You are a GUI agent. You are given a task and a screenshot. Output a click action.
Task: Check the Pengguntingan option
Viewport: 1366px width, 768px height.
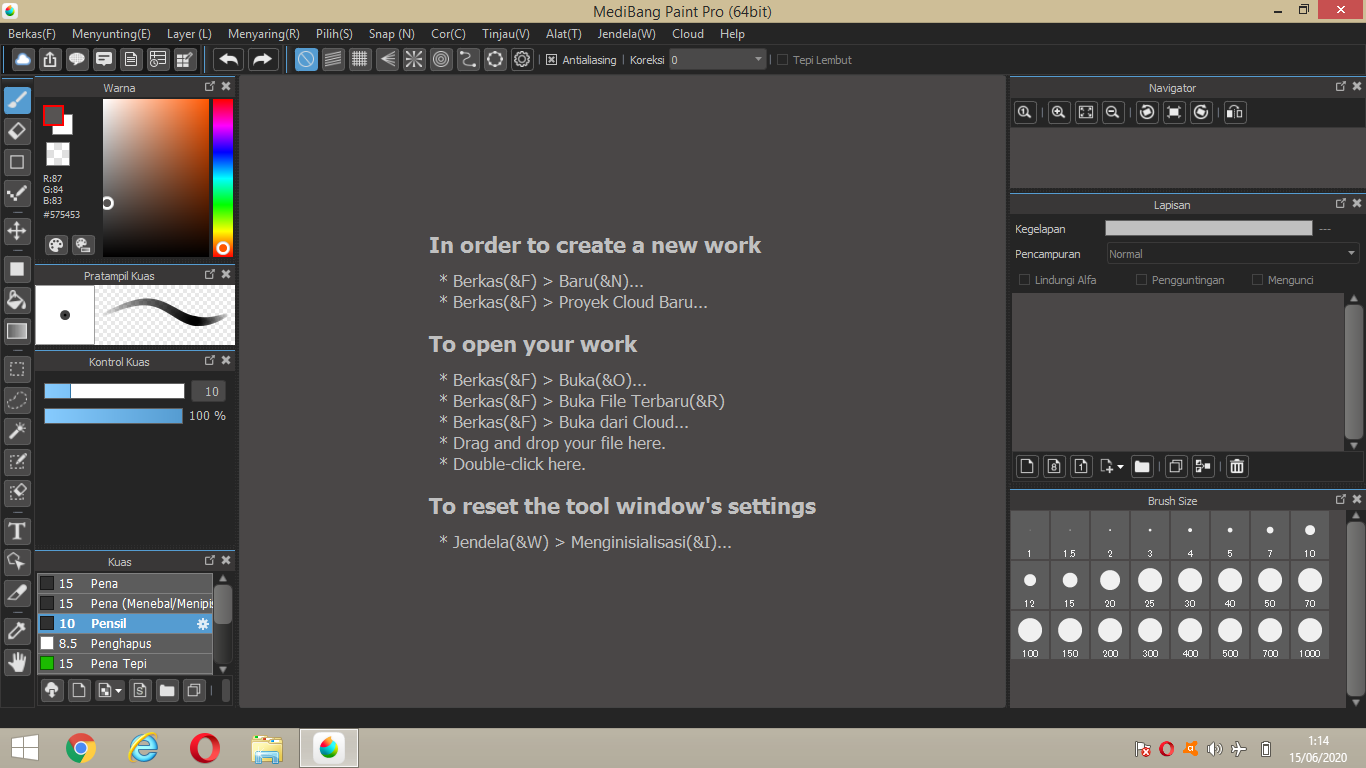[x=1141, y=280]
